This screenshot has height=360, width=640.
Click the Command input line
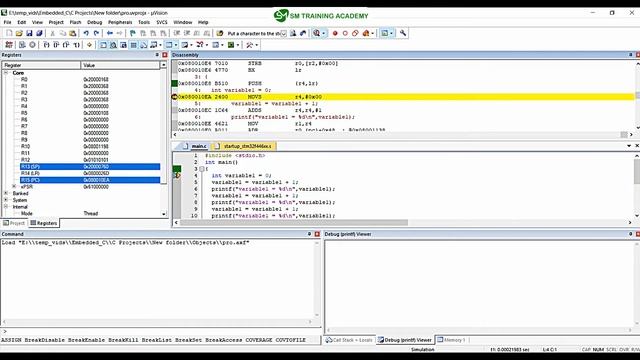(161, 331)
